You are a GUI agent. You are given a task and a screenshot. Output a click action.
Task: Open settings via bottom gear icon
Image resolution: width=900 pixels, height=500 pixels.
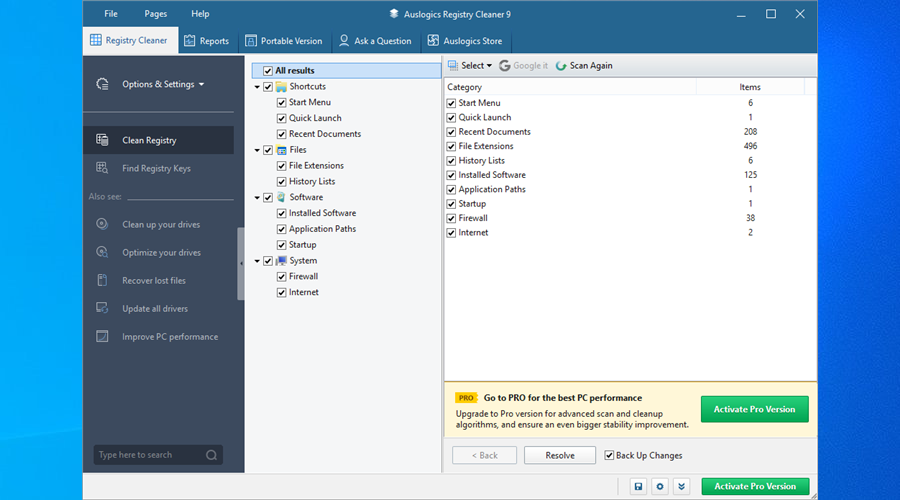tap(660, 486)
